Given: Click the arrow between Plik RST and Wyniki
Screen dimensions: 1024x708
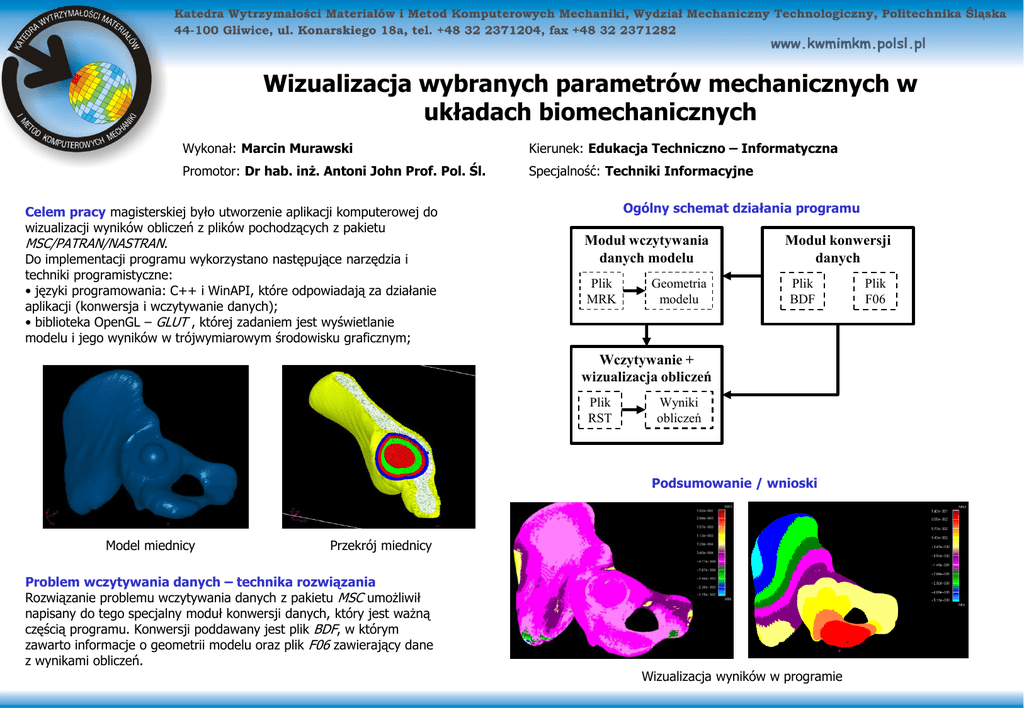Looking at the screenshot, I should coord(633,410).
